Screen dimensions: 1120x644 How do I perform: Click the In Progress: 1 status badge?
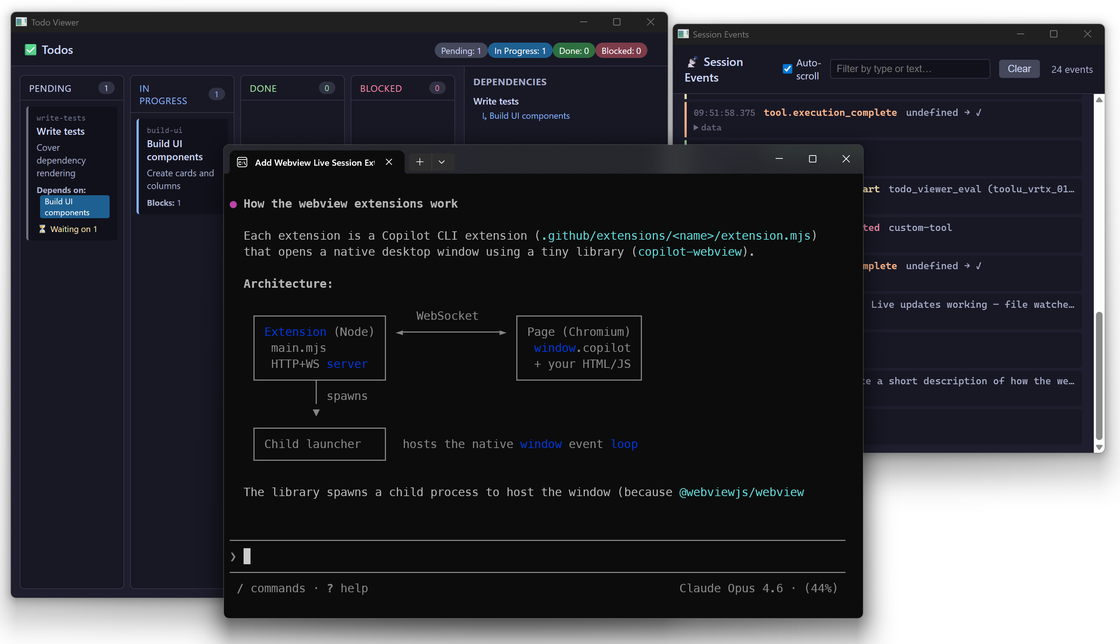520,51
